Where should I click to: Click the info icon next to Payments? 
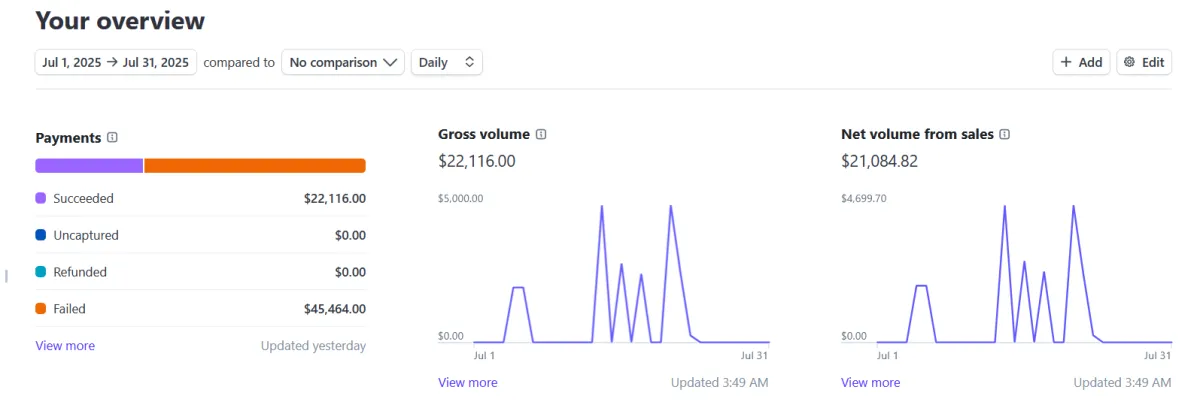click(112, 138)
